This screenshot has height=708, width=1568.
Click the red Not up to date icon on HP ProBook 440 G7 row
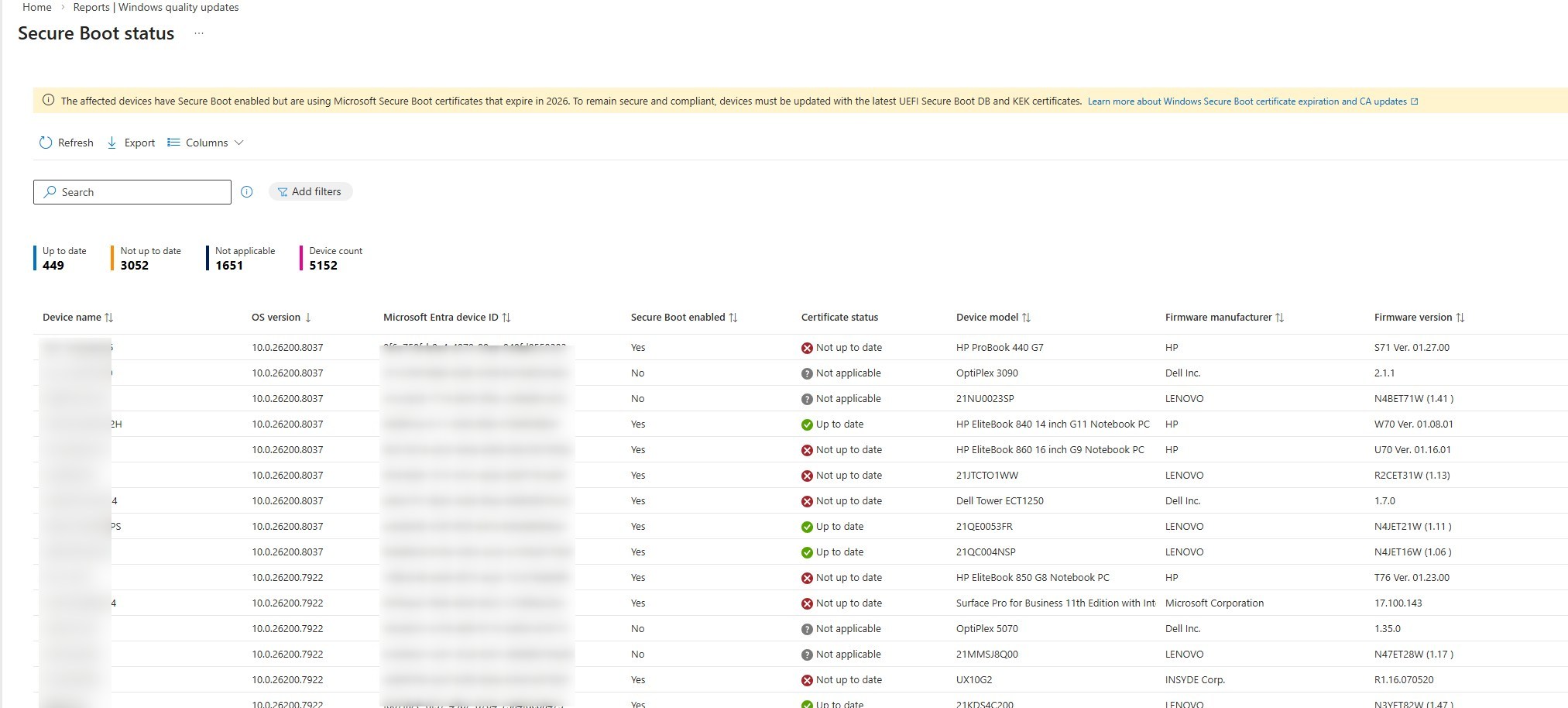click(x=806, y=347)
